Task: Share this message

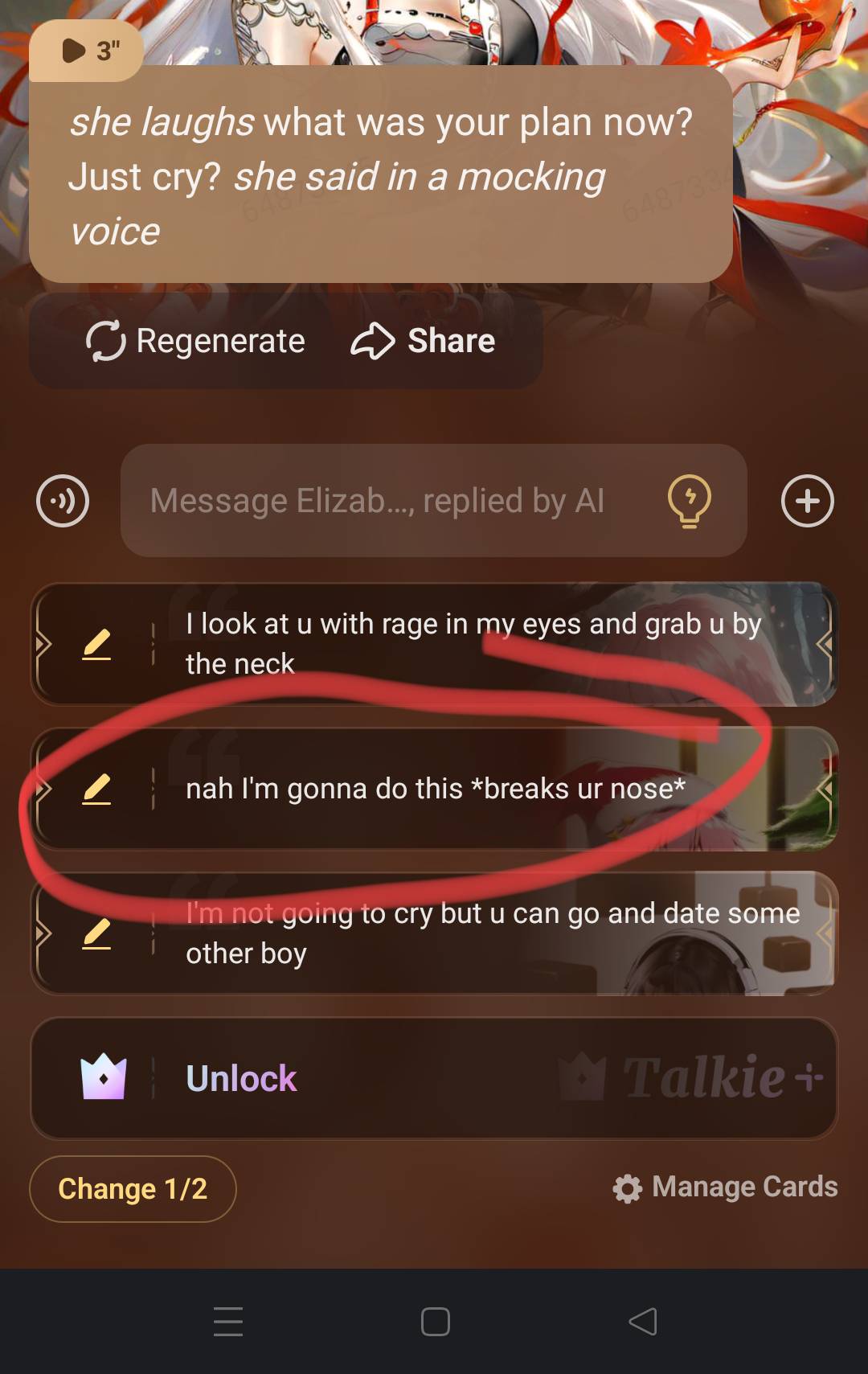Action: [x=423, y=341]
